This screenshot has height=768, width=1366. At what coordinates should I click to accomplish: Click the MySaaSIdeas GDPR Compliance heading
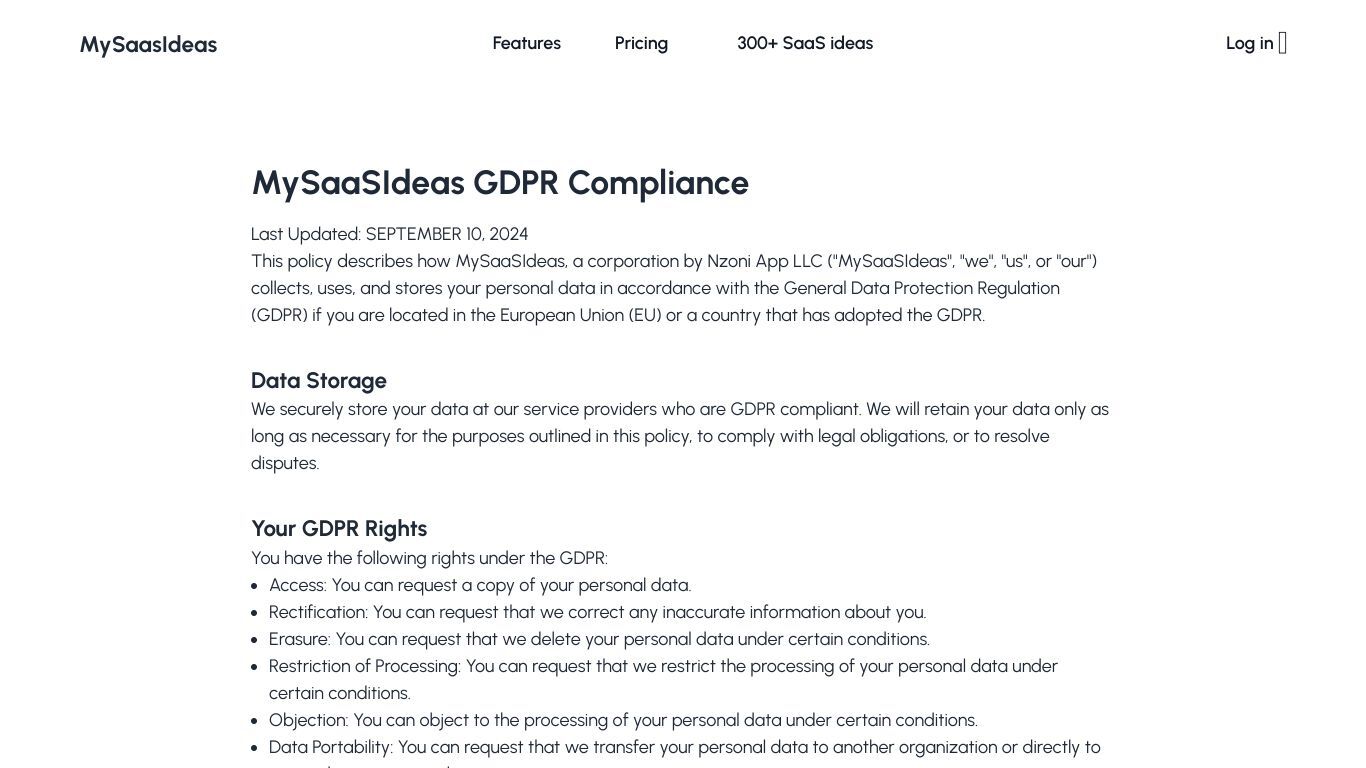[500, 183]
